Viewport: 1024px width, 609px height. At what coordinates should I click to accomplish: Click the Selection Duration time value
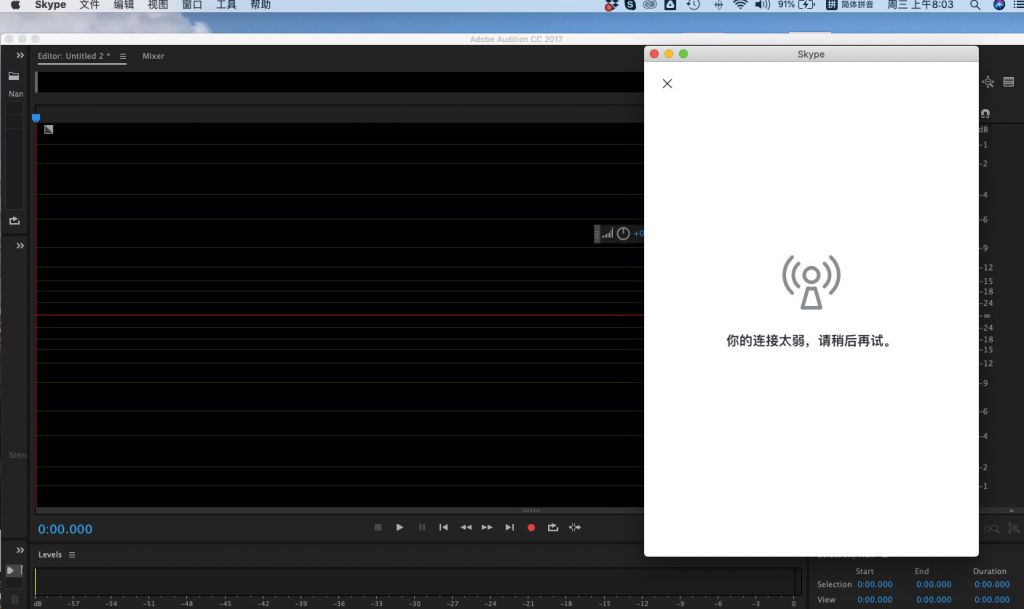pyautogui.click(x=991, y=584)
